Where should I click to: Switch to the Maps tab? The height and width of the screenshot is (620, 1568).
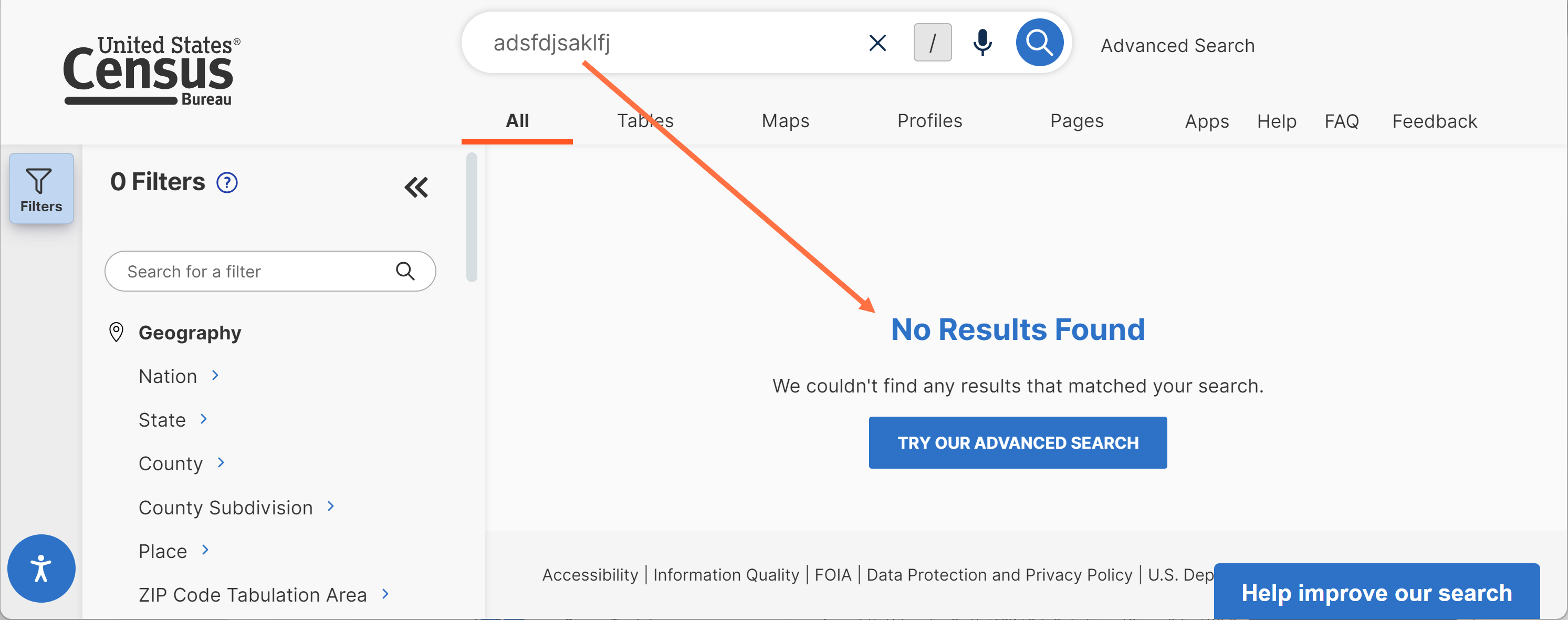coord(785,121)
